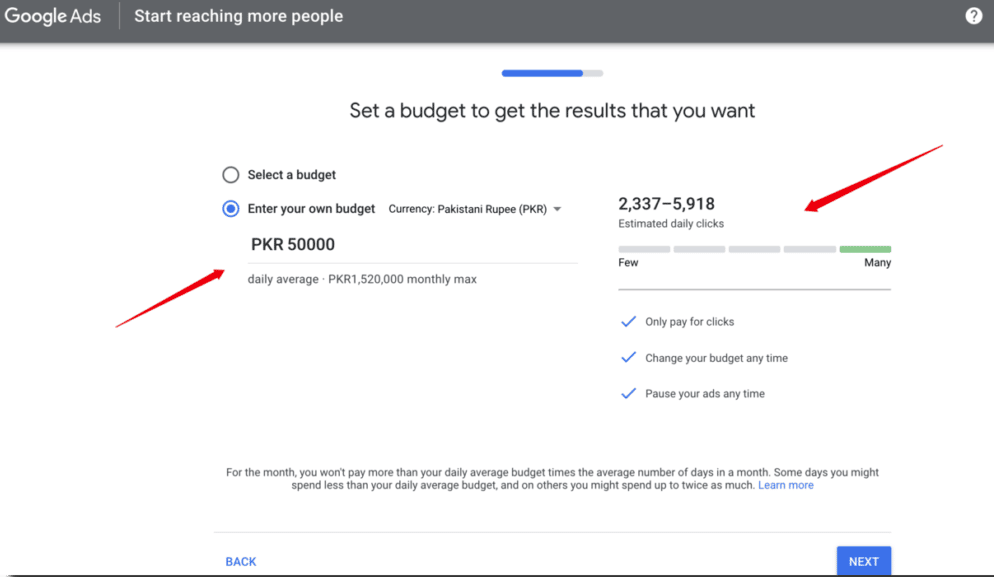Click the green 'Many' clicks estimate bar

pyautogui.click(x=865, y=249)
